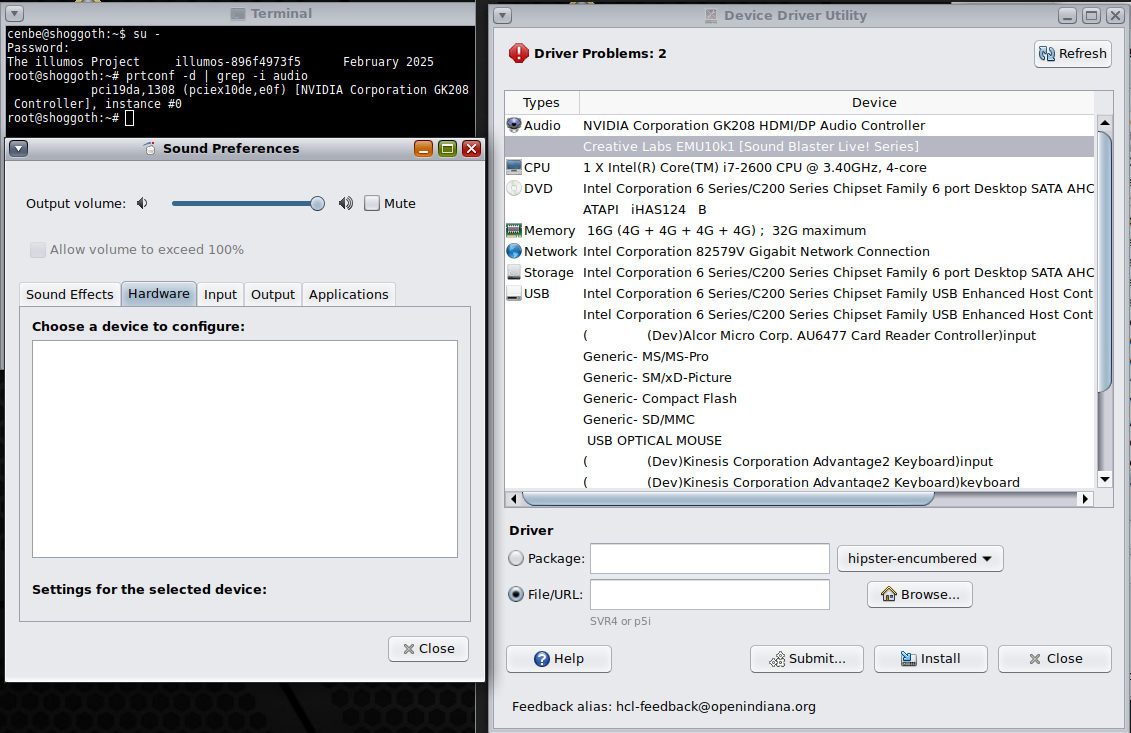
Task: Maximize the Device Driver Utility window
Action: click(x=1091, y=15)
